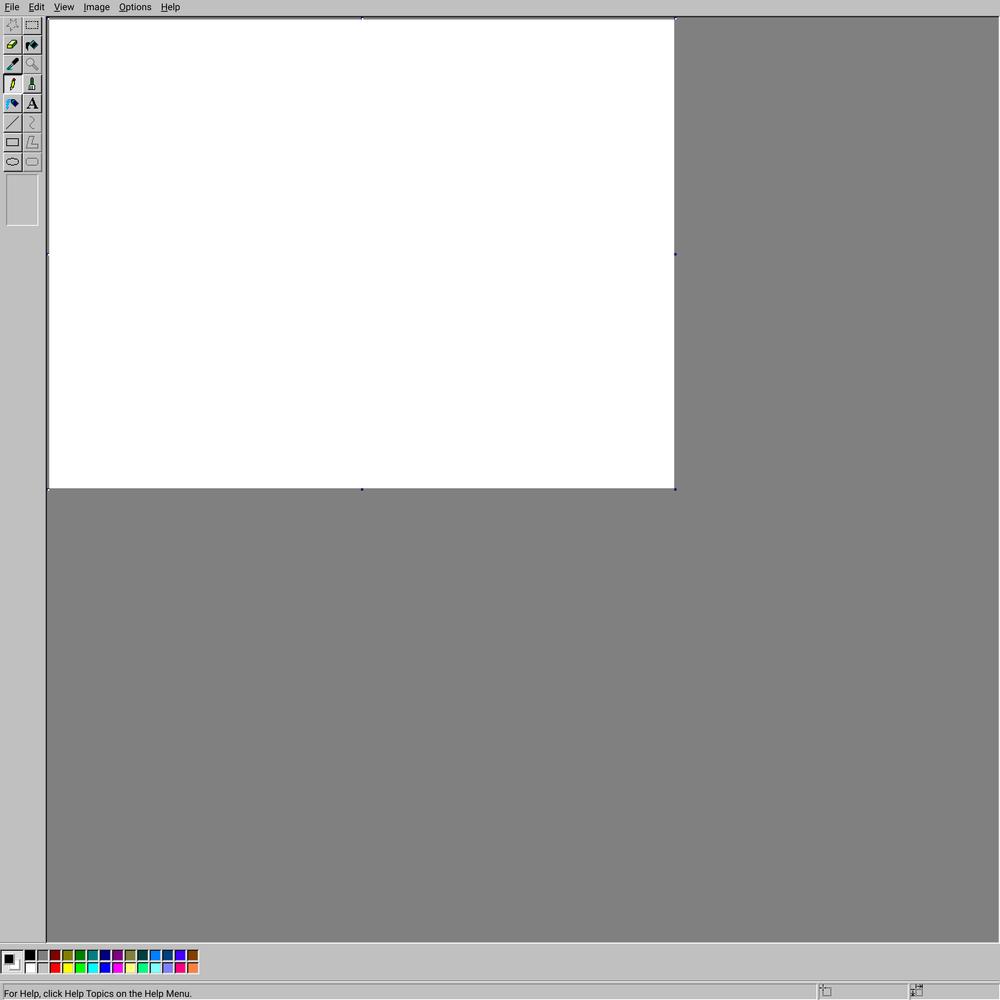Choose the bright red swatch
This screenshot has width=1000, height=1000.
point(55,967)
